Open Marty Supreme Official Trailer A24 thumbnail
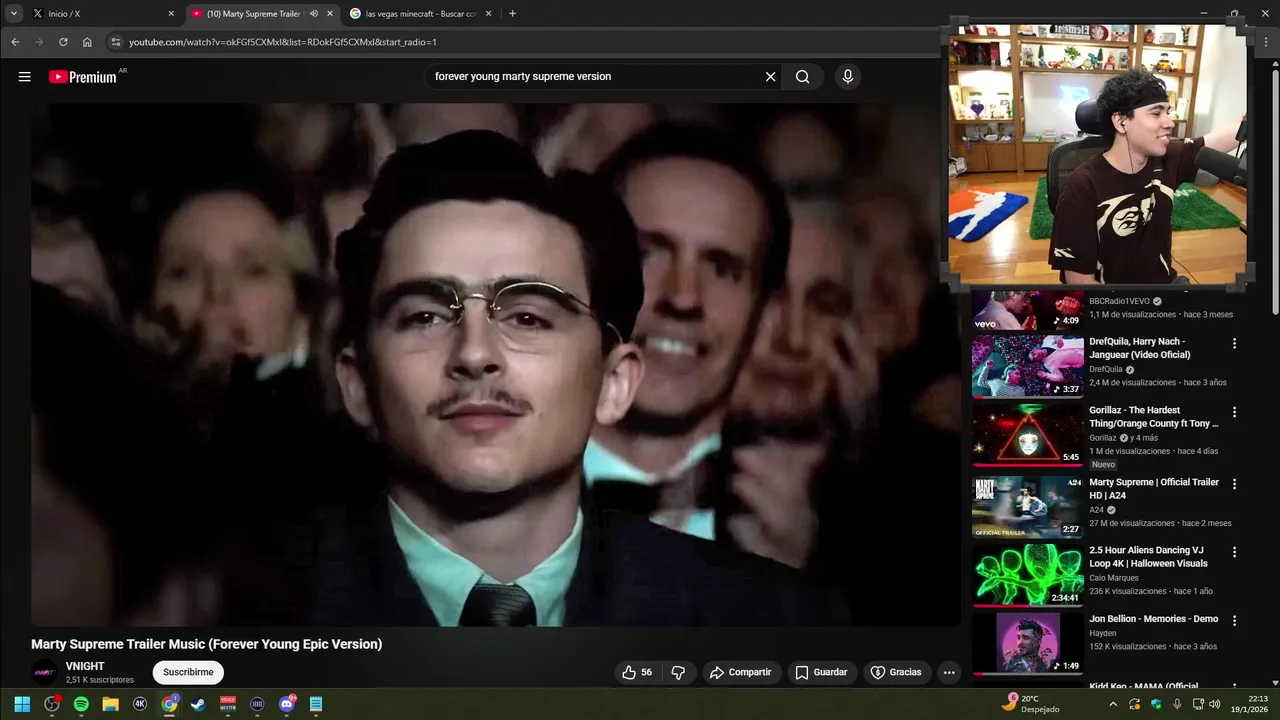This screenshot has height=720, width=1280. (1027, 507)
